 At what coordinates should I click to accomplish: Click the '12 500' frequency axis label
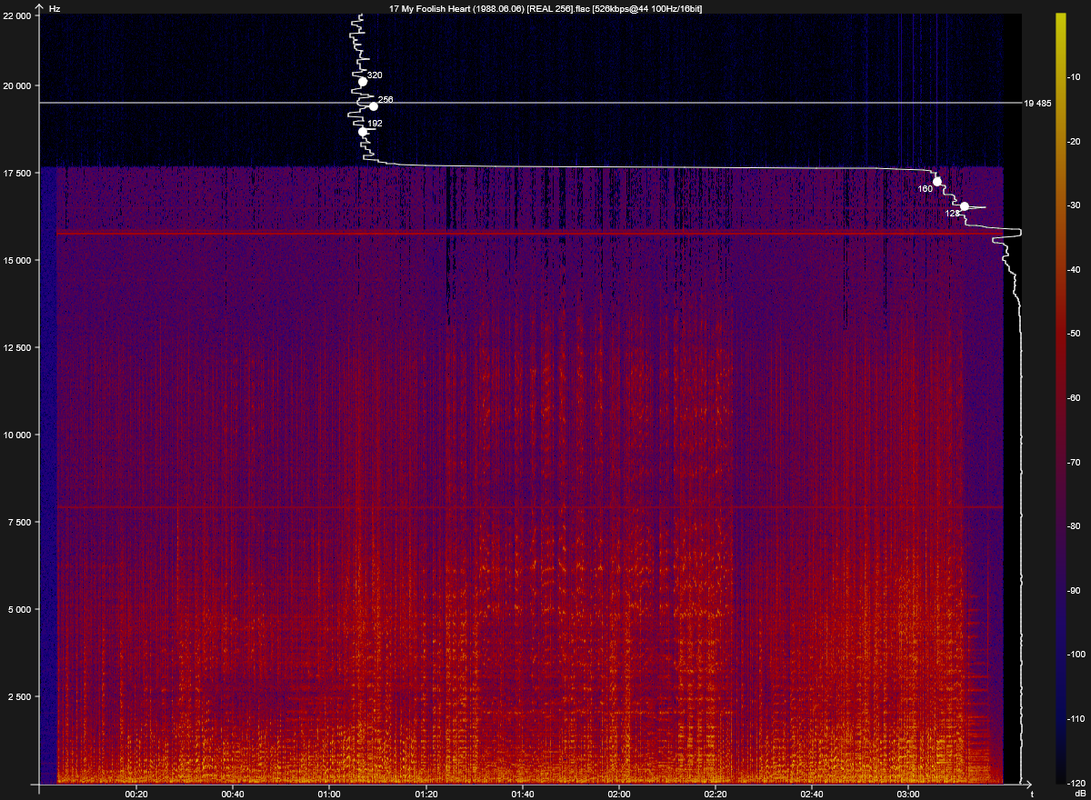(17, 348)
